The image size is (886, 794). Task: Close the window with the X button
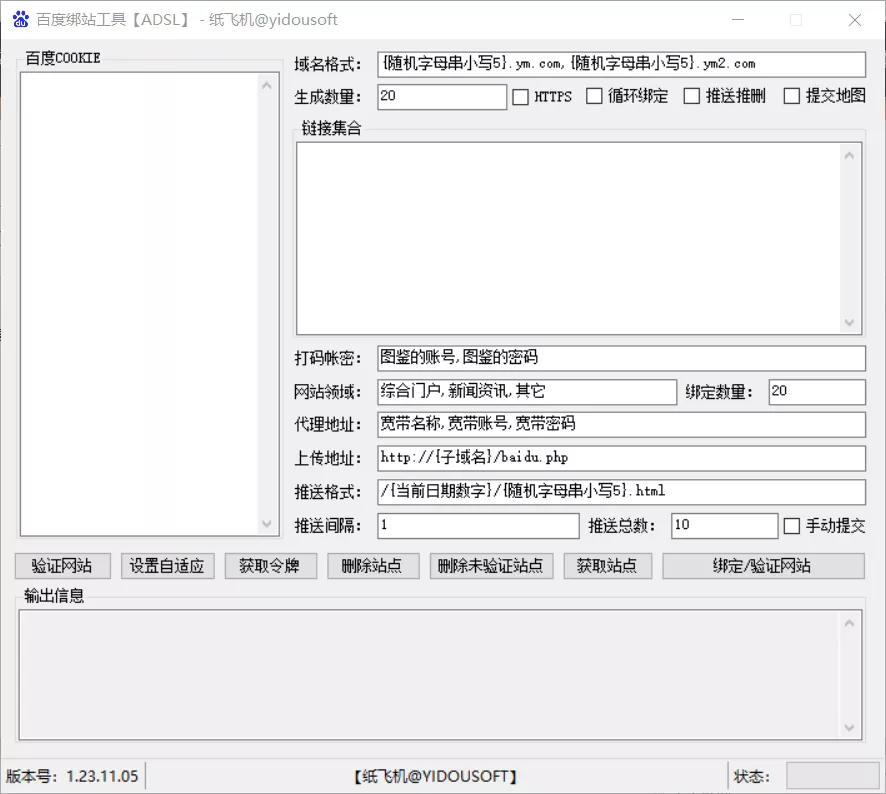854,20
